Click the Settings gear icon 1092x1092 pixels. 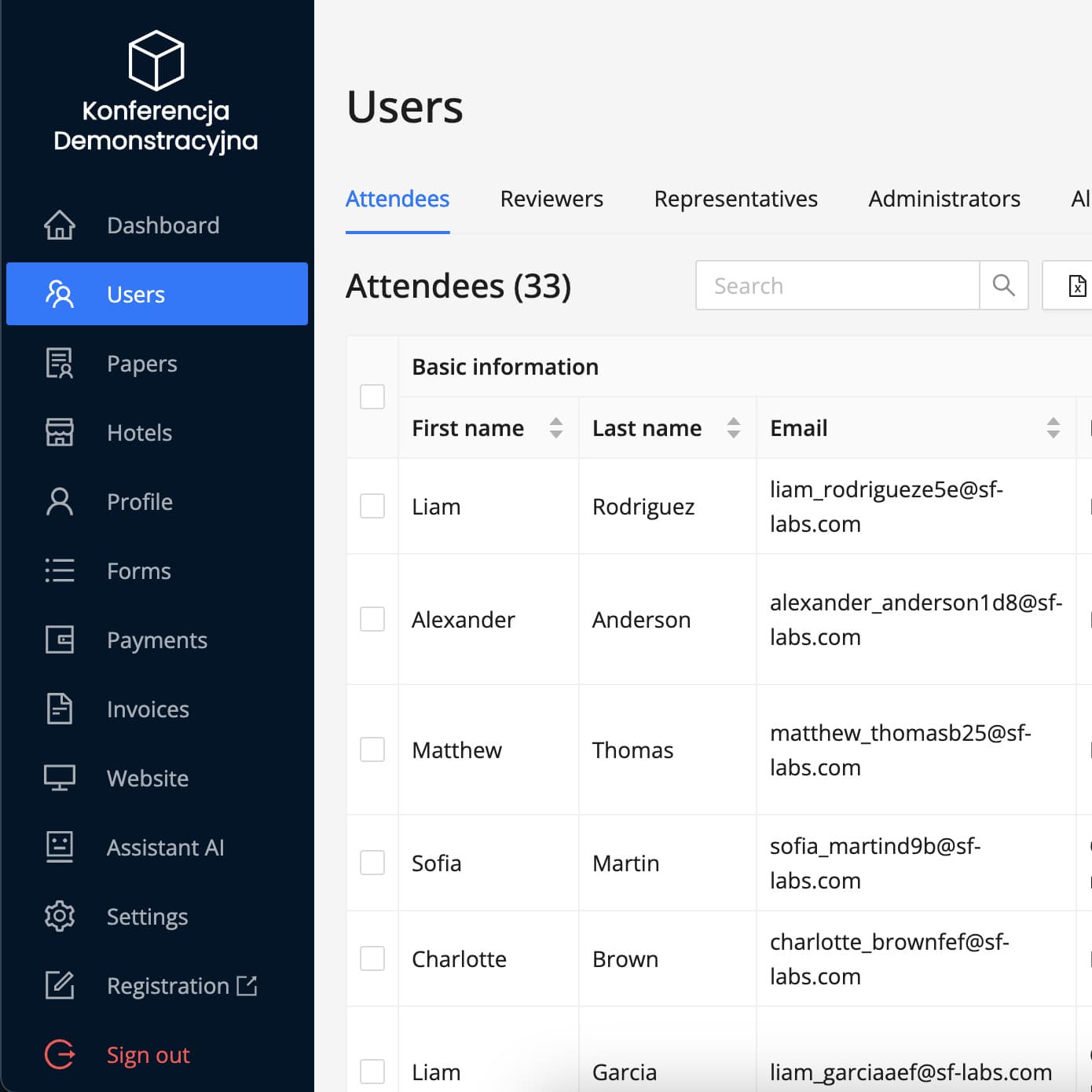[x=60, y=917]
